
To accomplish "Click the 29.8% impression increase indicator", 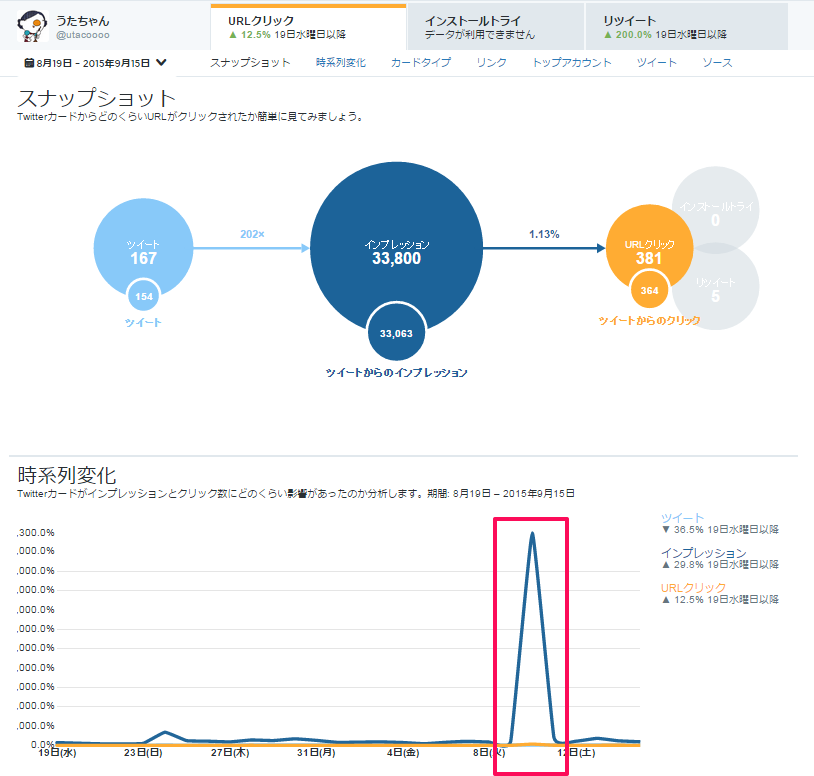I will (x=720, y=565).
